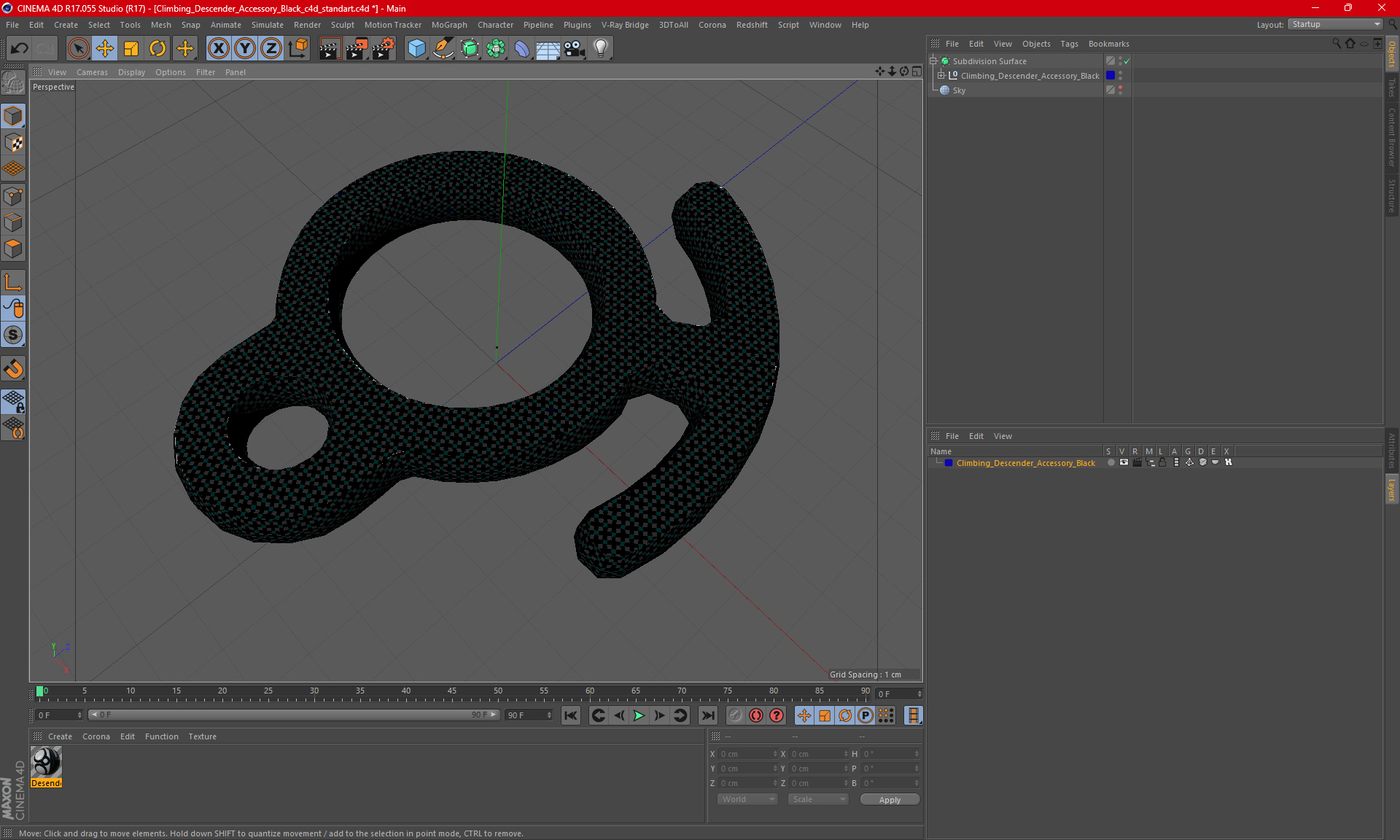Switch to Polygons mode
1400x840 pixels.
pos(13,249)
